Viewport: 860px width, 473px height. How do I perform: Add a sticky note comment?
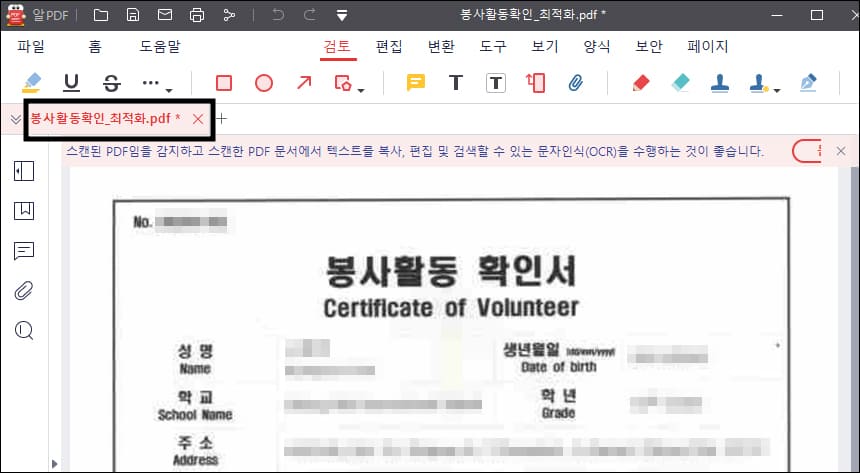tap(416, 83)
